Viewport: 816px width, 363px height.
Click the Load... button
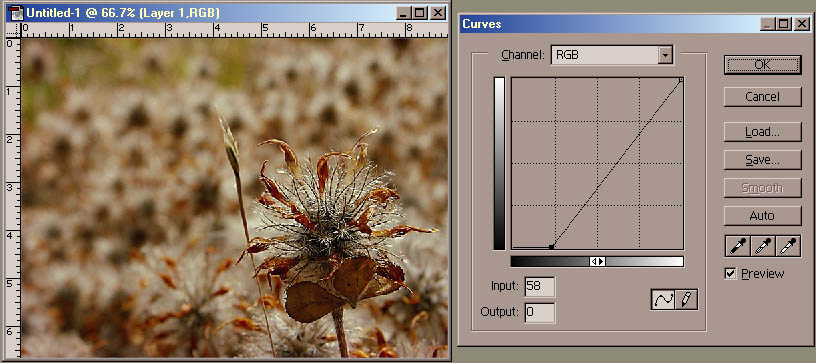pos(762,132)
